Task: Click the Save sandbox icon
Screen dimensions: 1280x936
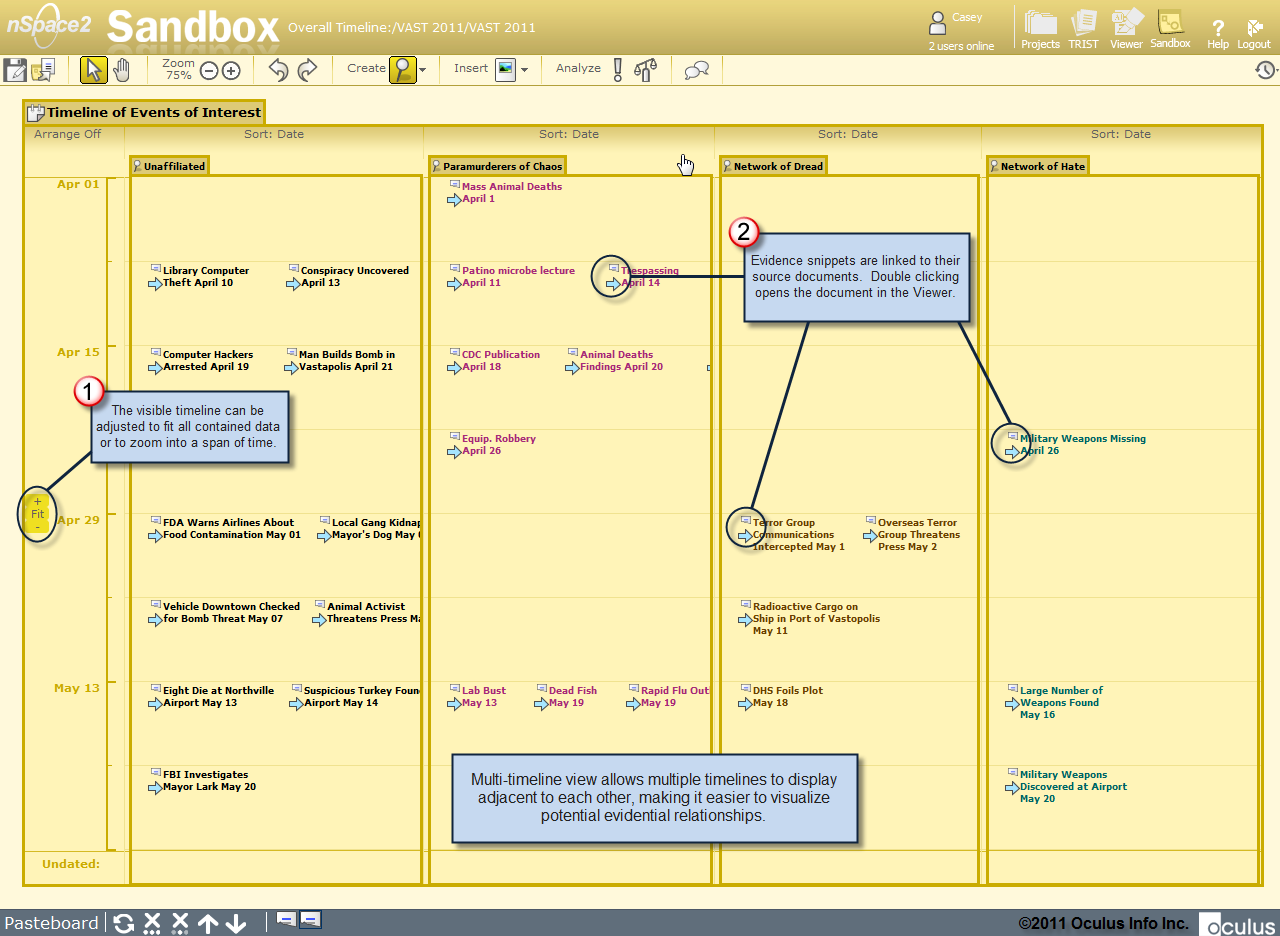Action: [15, 70]
